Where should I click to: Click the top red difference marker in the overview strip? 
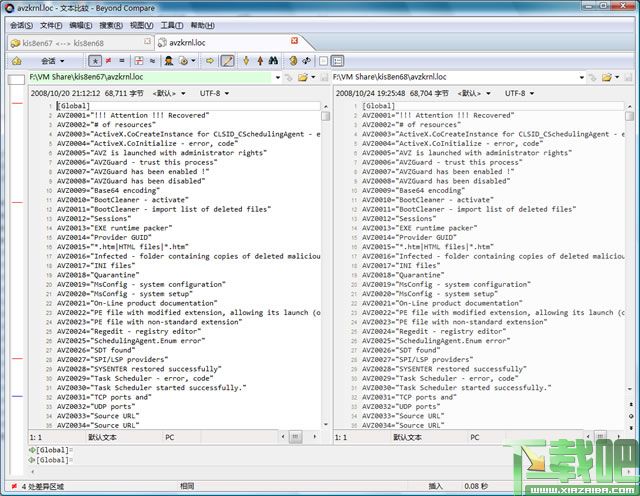coord(17,103)
